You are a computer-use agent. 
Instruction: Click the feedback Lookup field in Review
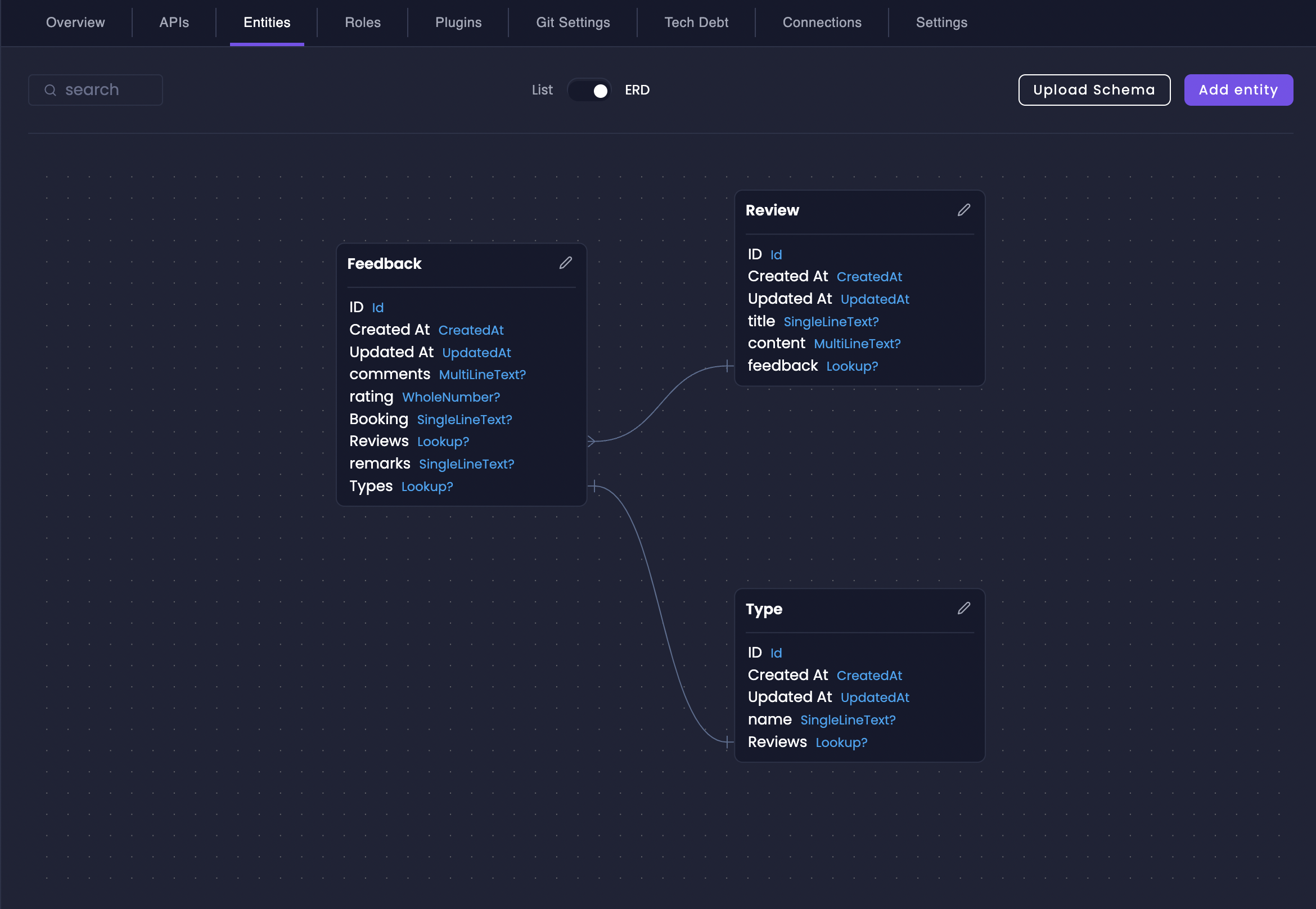tap(812, 366)
